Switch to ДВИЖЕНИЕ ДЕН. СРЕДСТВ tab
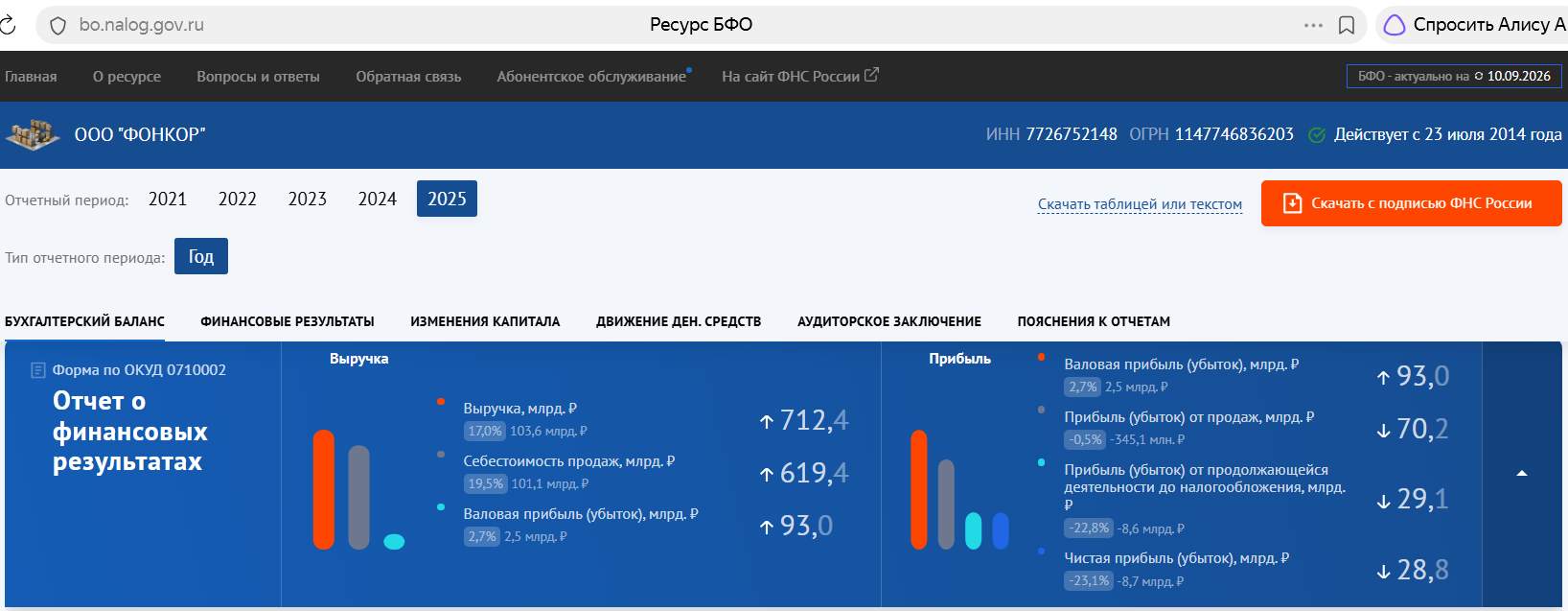The width and height of the screenshot is (1568, 611). click(x=679, y=322)
